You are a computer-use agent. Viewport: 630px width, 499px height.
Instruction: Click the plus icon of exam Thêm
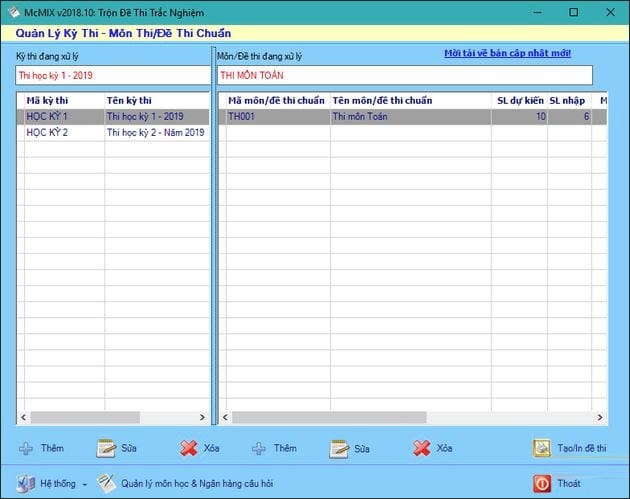pos(26,448)
